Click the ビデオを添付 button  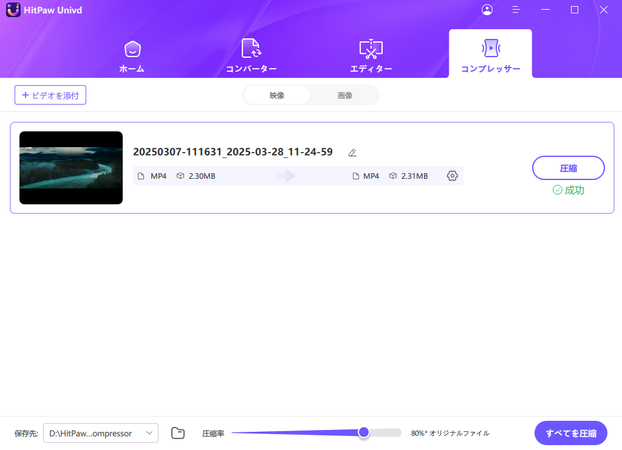51,95
